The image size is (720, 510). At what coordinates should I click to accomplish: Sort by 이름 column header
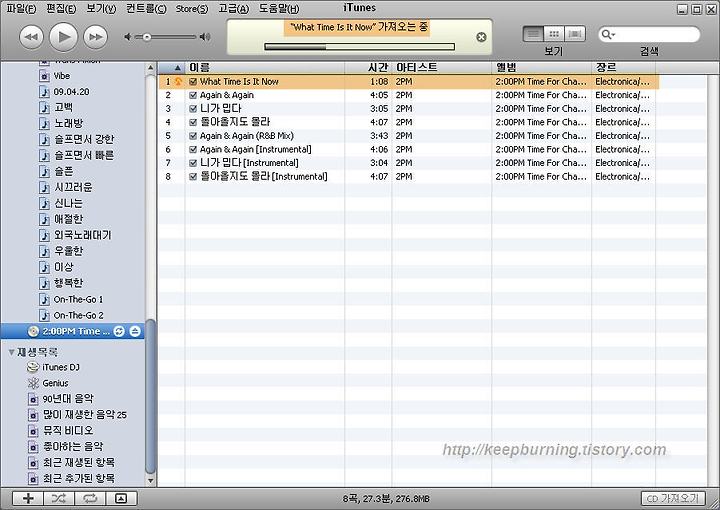point(264,68)
